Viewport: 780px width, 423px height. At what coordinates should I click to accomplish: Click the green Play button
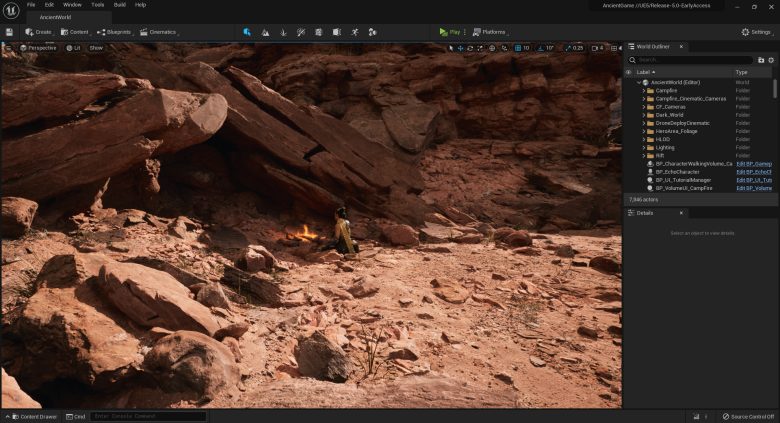449,32
